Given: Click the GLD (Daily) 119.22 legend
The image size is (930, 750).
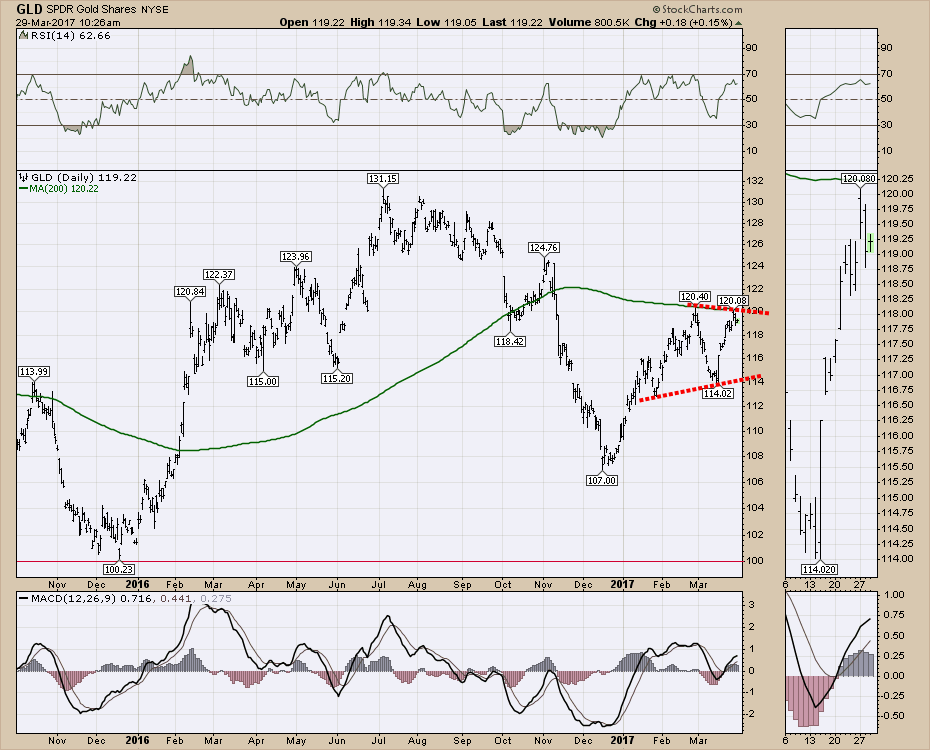Looking at the screenshot, I should click(84, 177).
